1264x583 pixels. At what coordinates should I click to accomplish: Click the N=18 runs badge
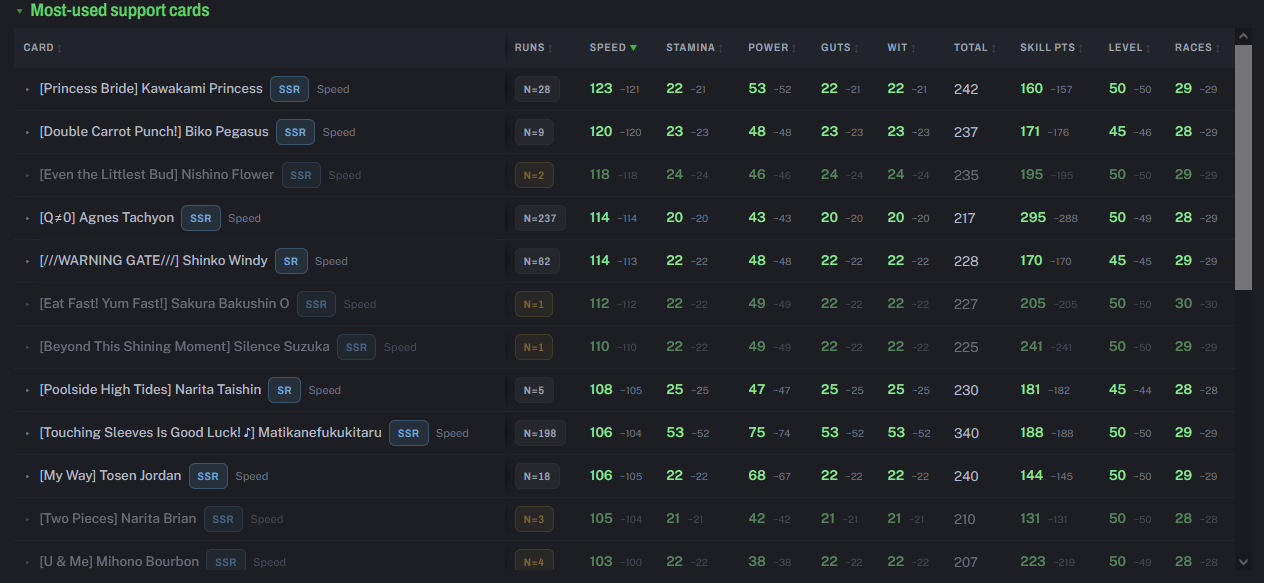537,476
